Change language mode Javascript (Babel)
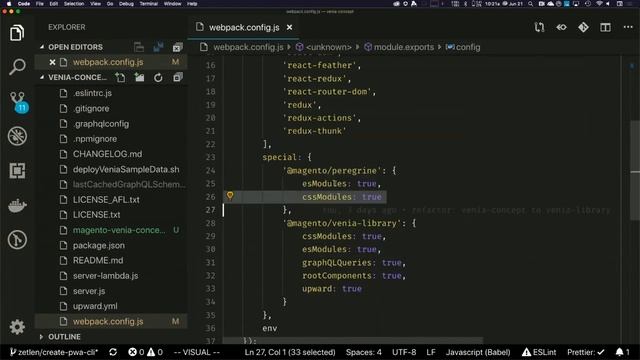This screenshot has height=360, width=640. tap(478, 352)
